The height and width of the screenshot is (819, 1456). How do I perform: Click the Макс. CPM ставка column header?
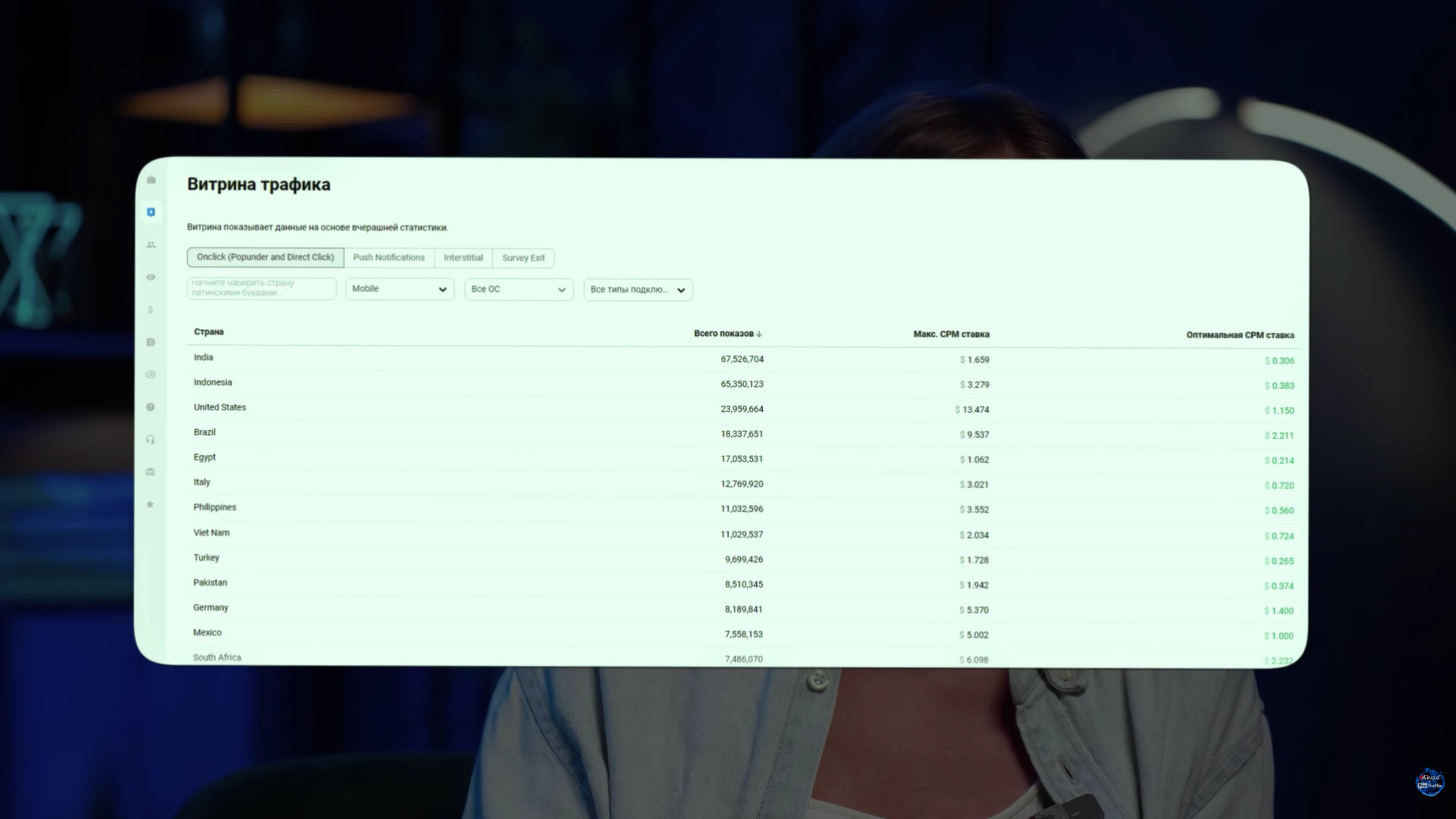coord(951,334)
